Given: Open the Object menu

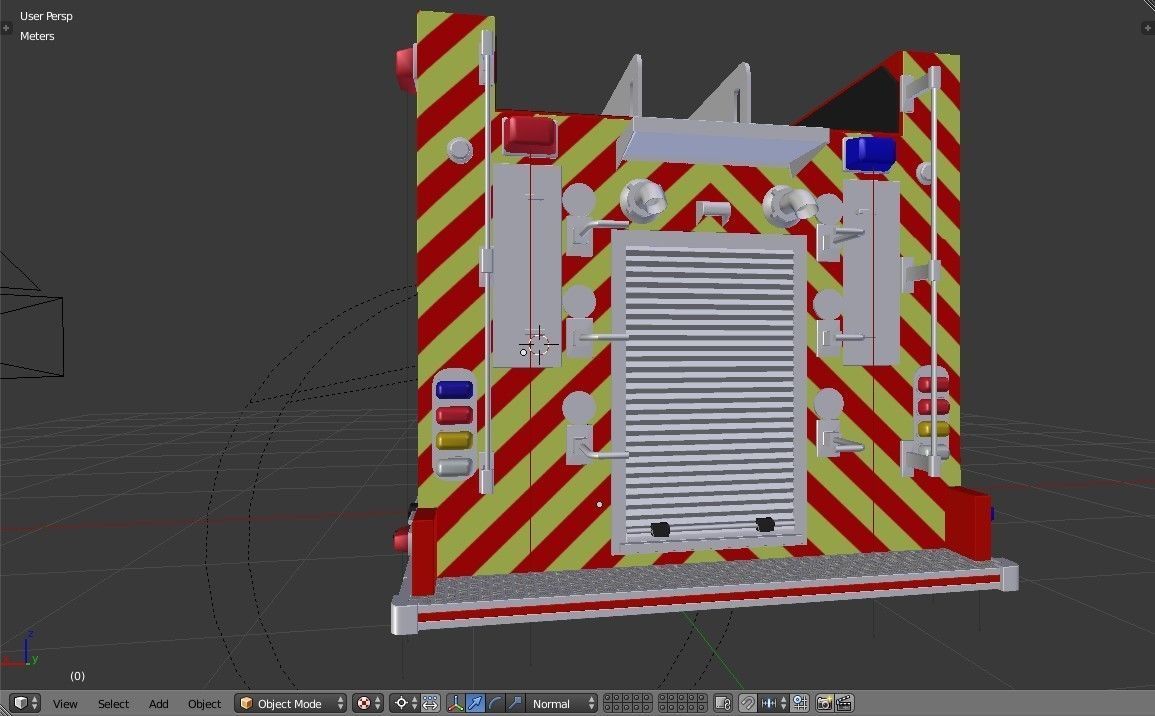Looking at the screenshot, I should (204, 704).
